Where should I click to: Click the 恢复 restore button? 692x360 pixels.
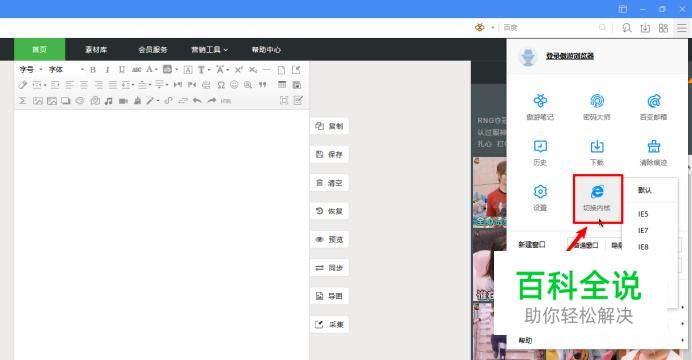pos(329,211)
